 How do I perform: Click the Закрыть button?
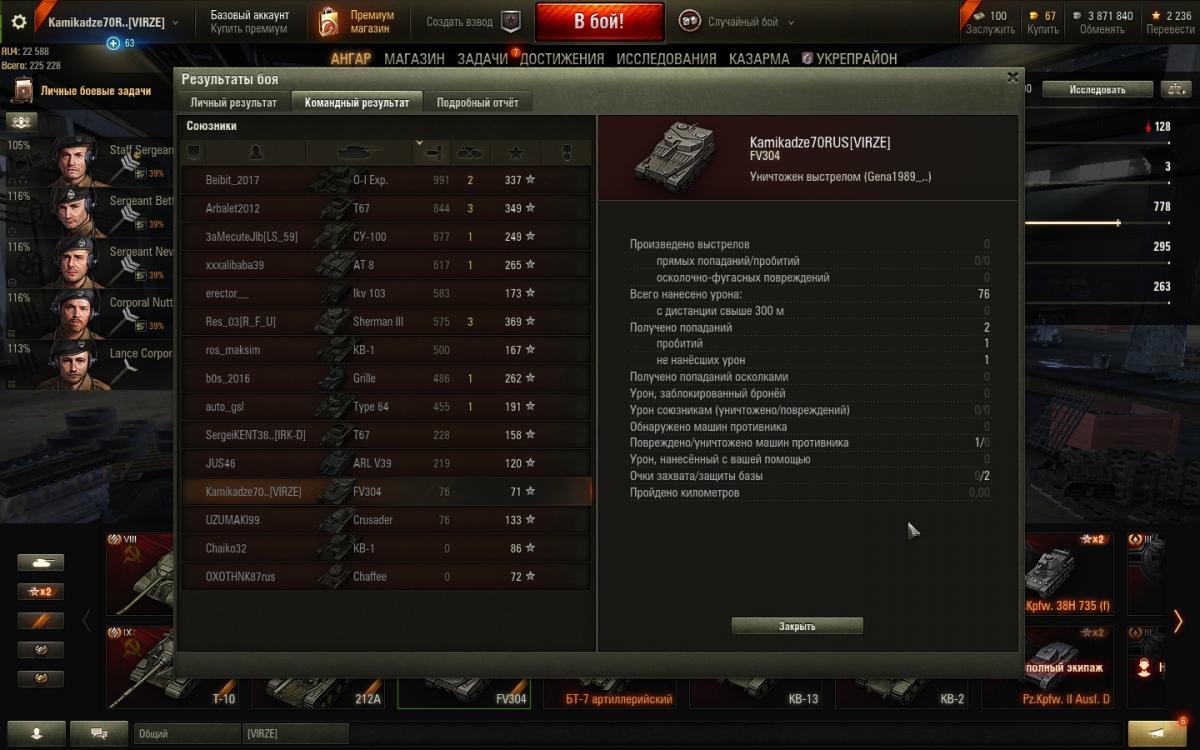click(797, 626)
